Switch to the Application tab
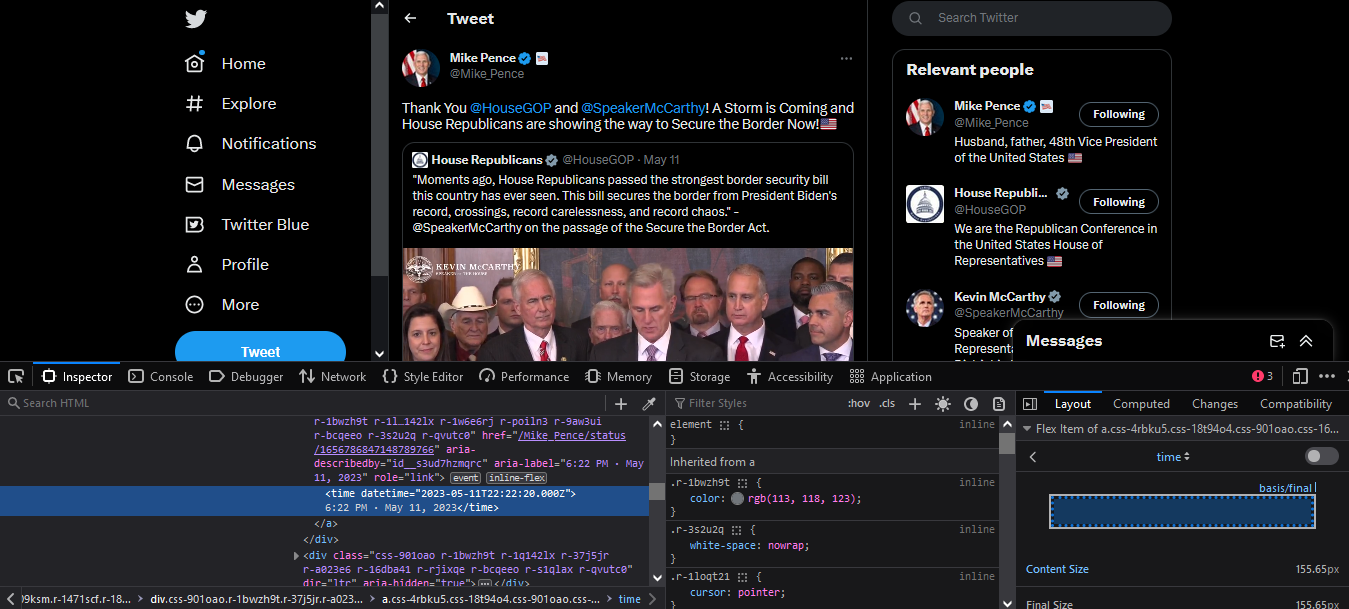The image size is (1349, 609). [x=890, y=377]
